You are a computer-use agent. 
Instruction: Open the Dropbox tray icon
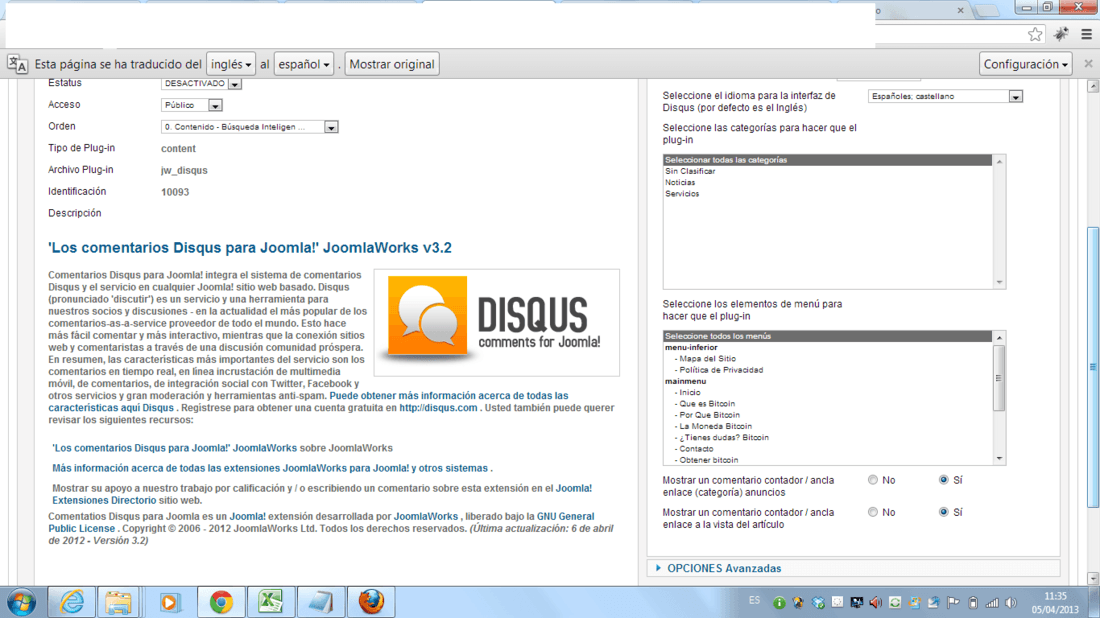click(x=817, y=603)
